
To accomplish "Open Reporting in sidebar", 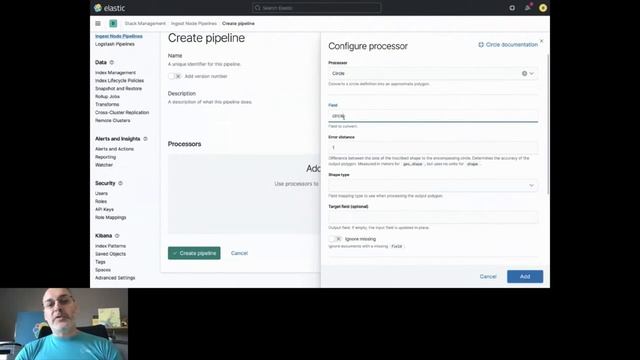I will click(x=105, y=157).
